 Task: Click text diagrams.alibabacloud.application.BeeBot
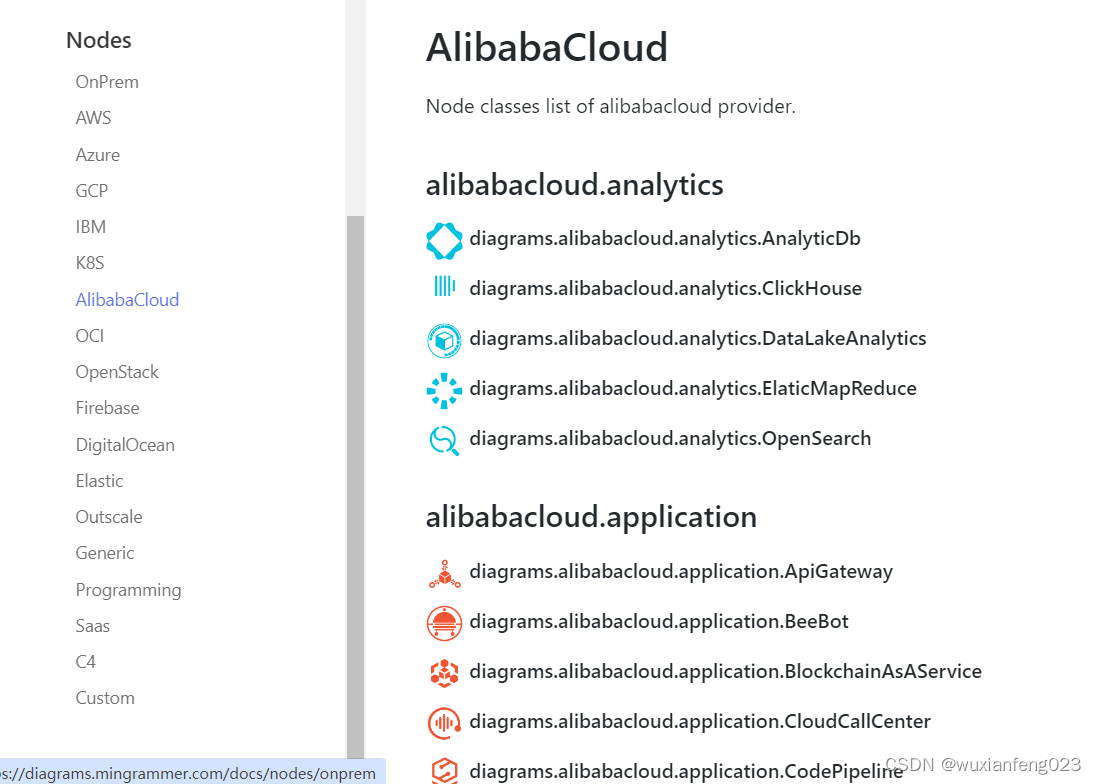point(659,621)
